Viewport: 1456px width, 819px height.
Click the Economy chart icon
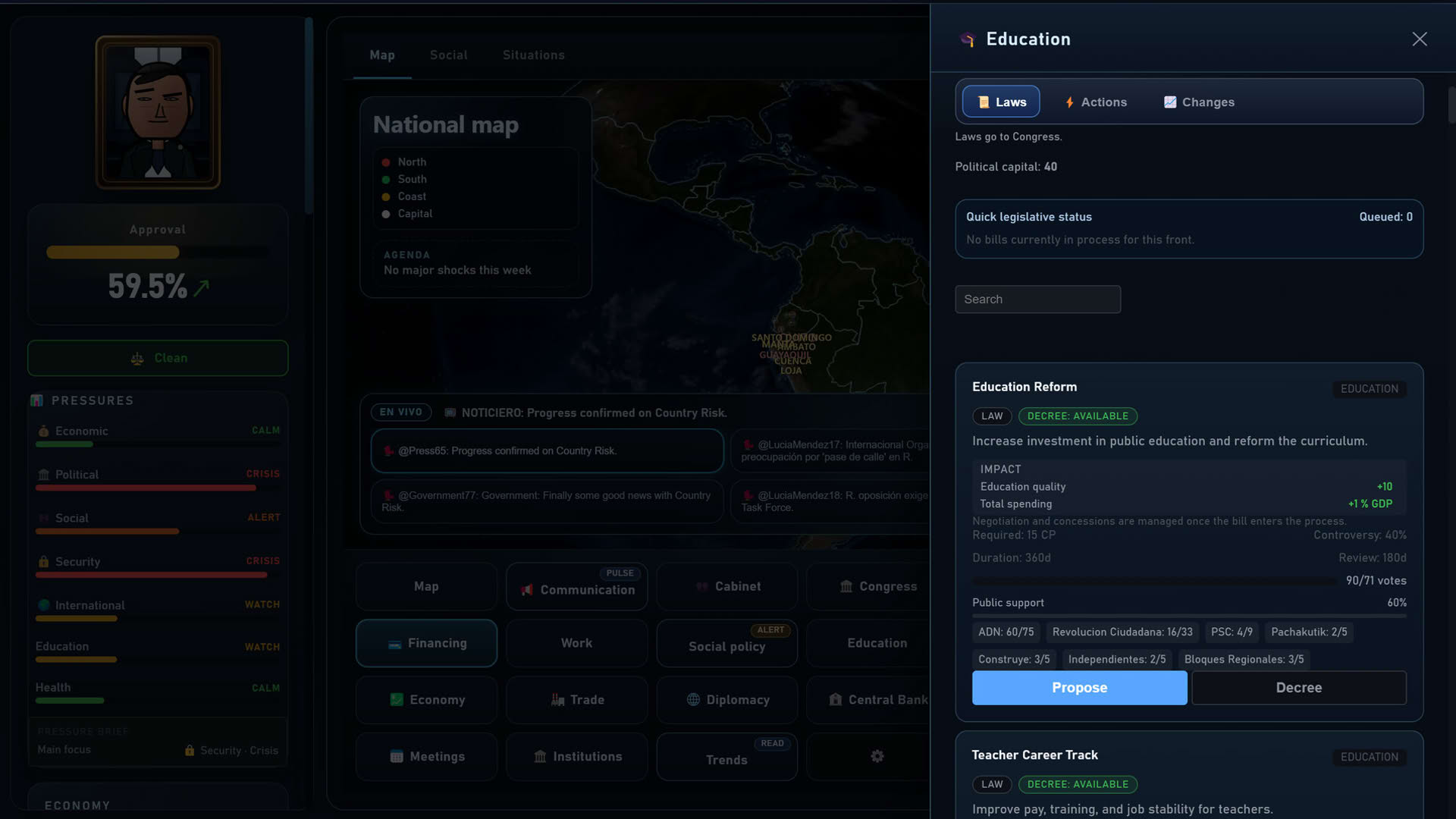coord(396,699)
